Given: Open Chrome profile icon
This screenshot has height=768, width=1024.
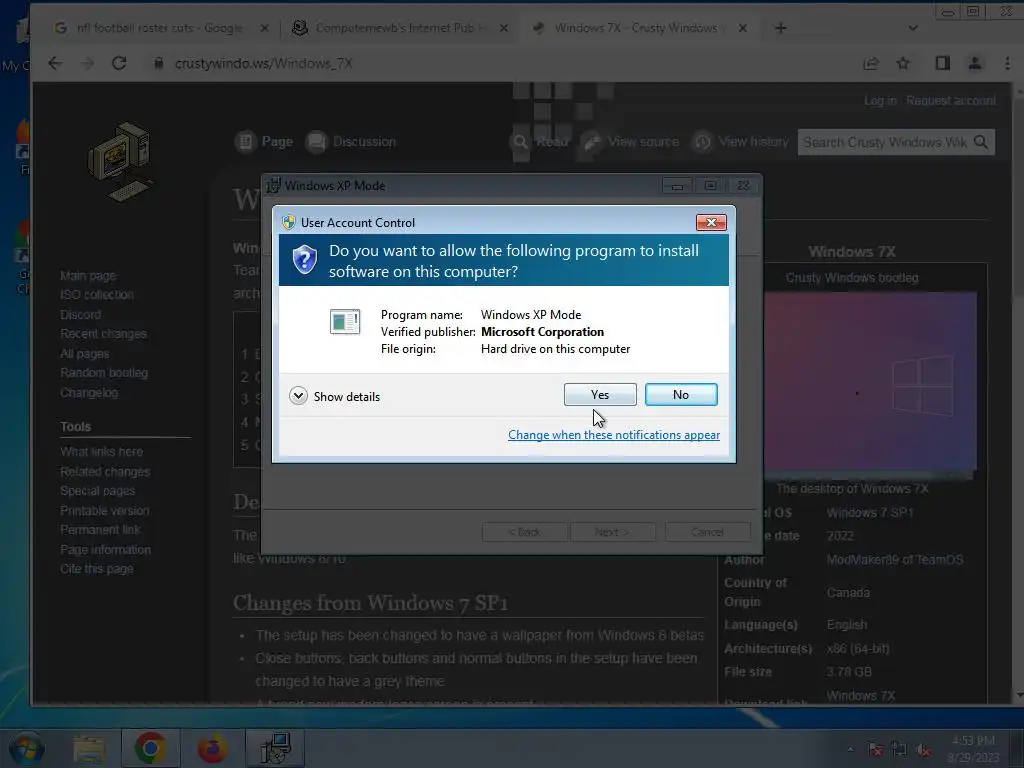Looking at the screenshot, I should pyautogui.click(x=974, y=63).
